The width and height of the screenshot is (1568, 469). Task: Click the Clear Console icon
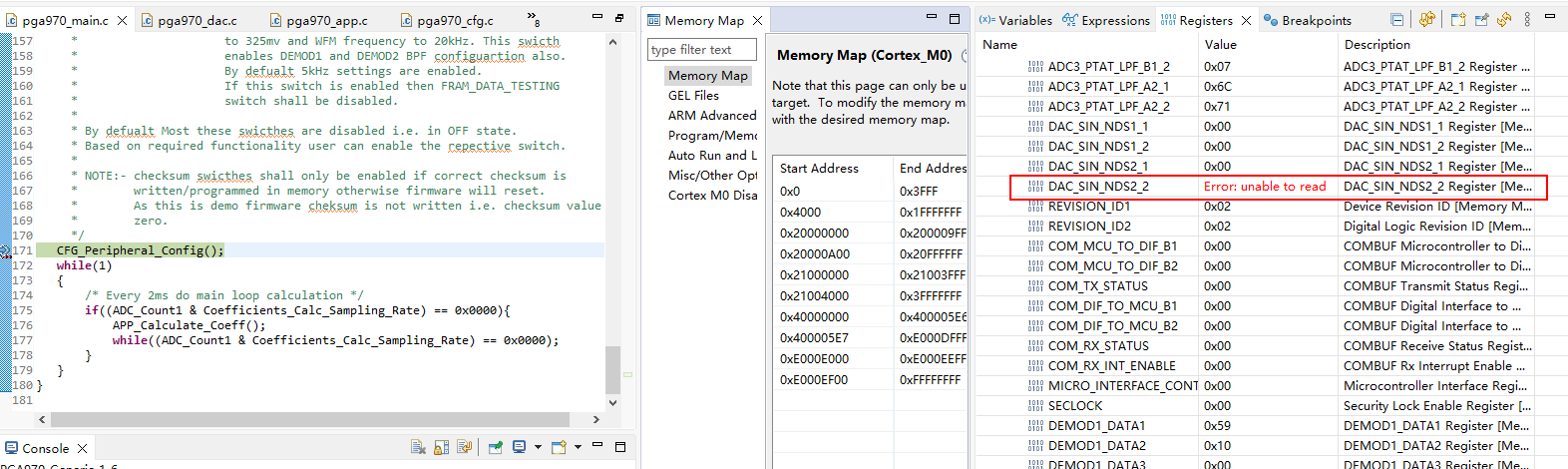click(x=419, y=447)
